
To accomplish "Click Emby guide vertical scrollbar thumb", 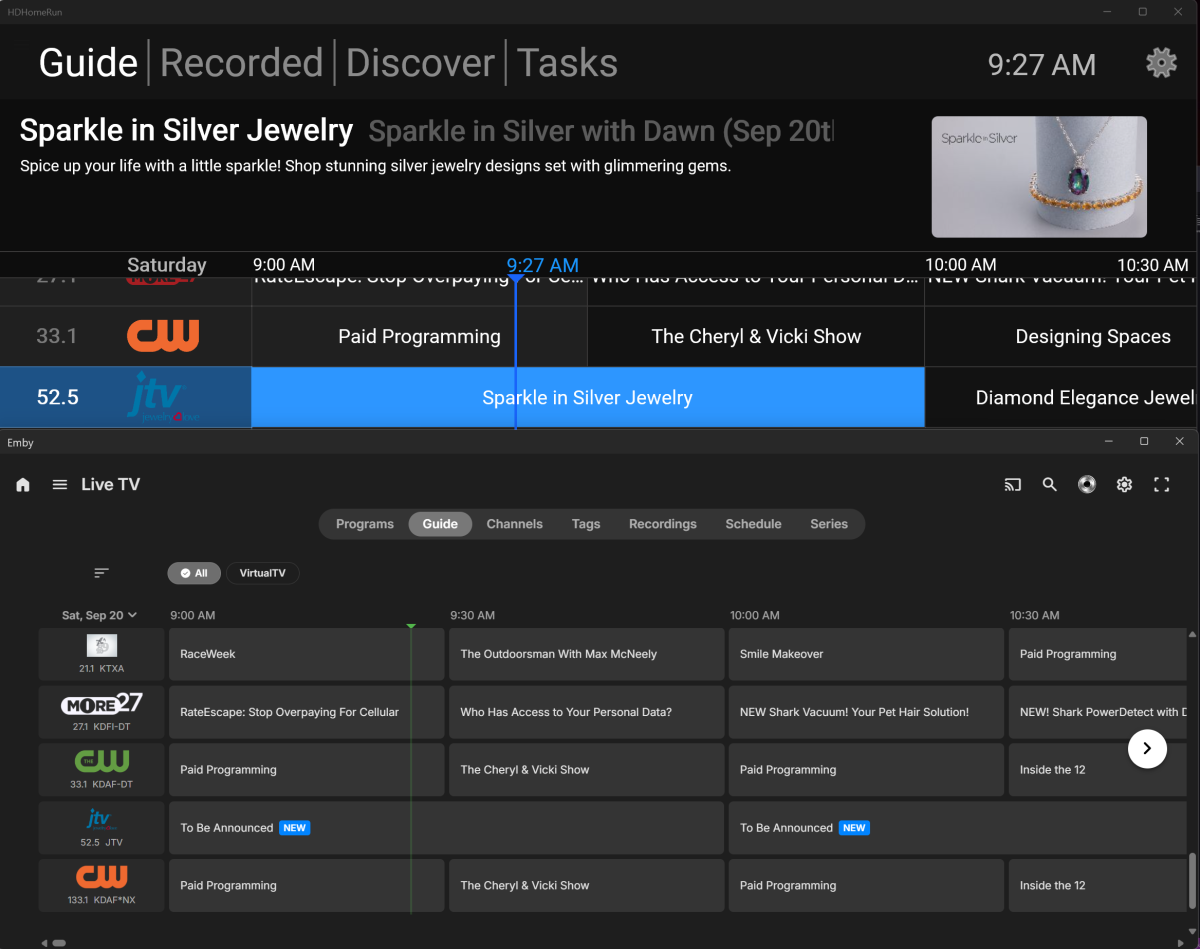I will coord(1191,880).
